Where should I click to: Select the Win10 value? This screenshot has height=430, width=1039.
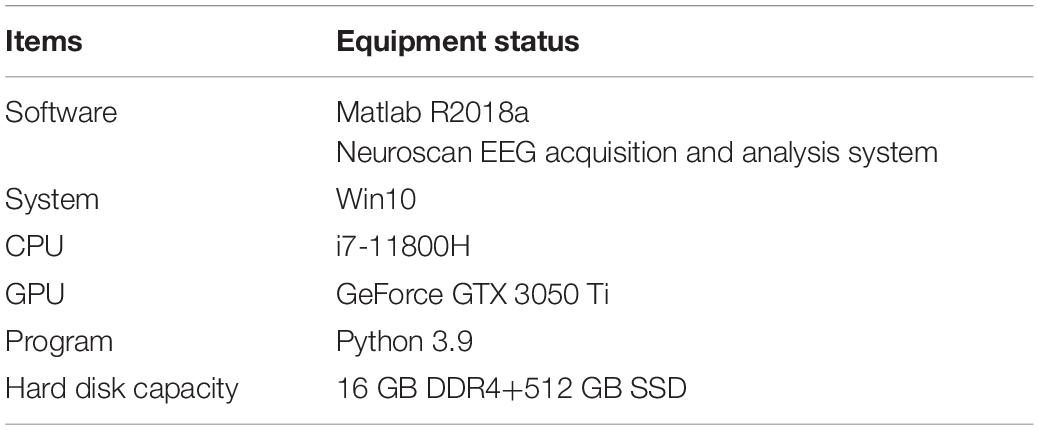376,199
